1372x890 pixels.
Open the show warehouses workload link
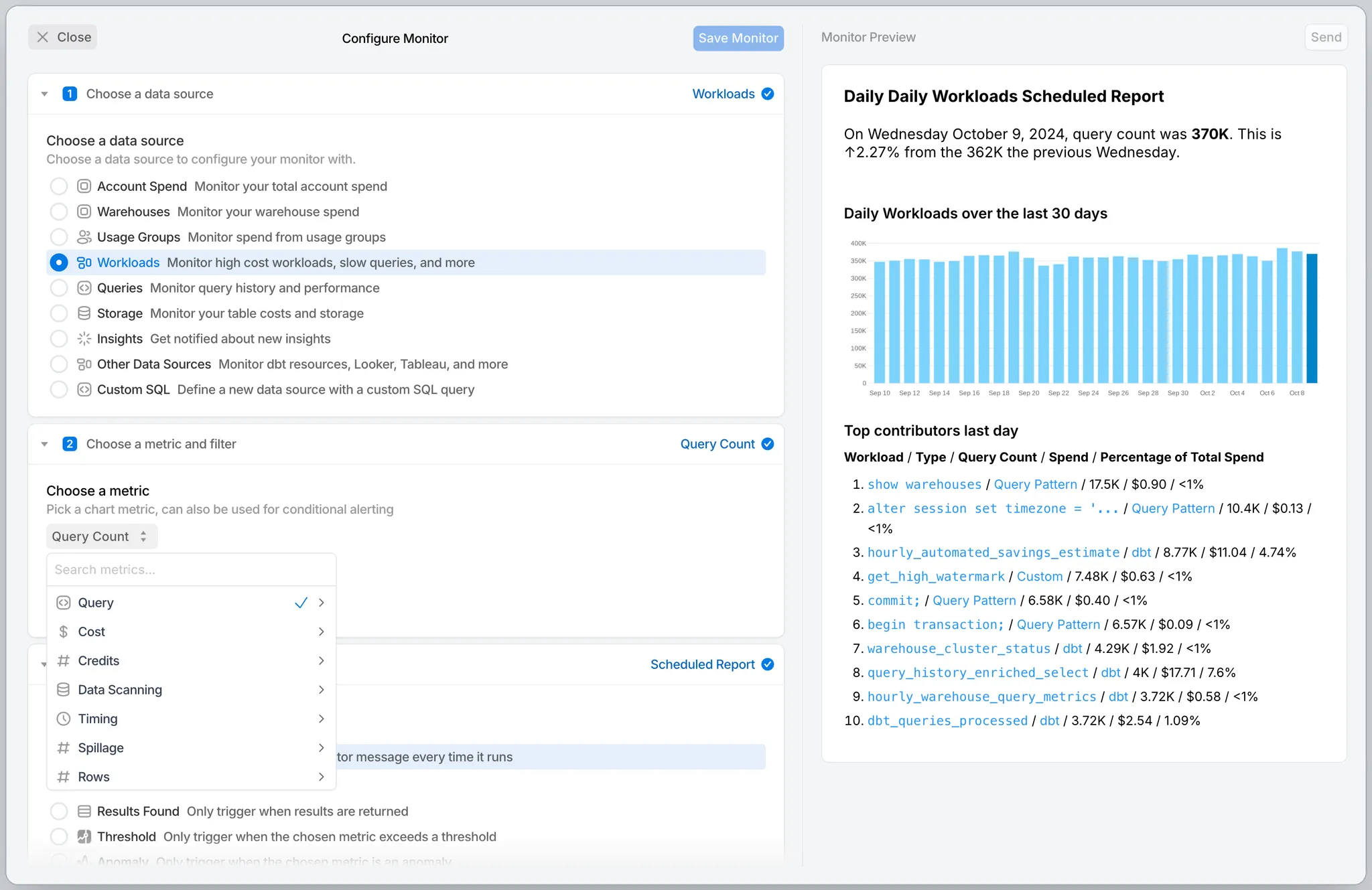coord(924,484)
